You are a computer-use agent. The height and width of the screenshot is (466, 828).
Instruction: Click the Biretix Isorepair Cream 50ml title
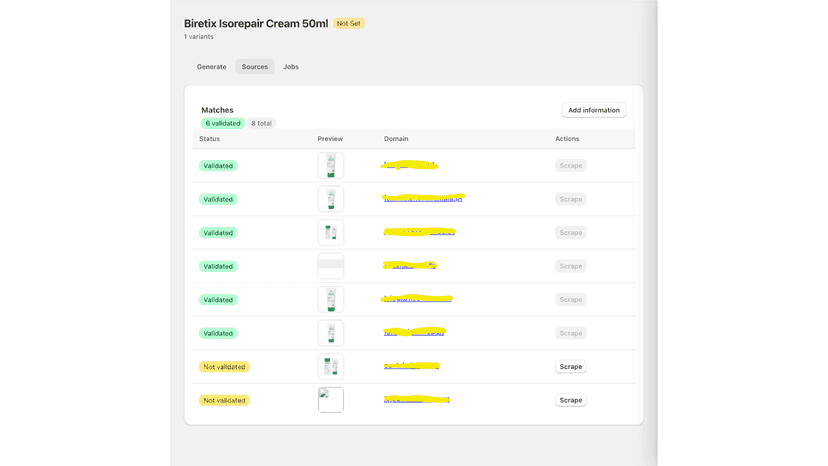point(256,23)
